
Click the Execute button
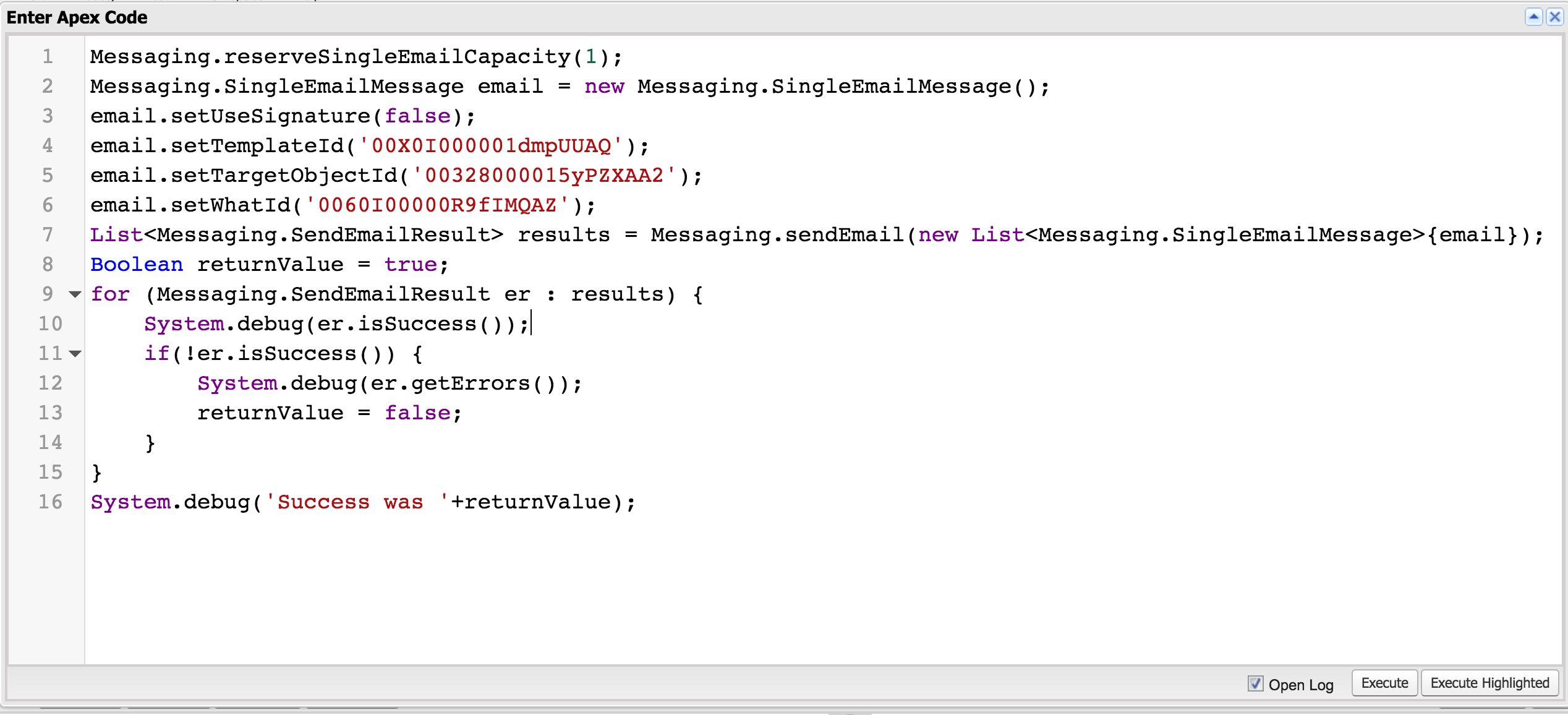point(1384,683)
